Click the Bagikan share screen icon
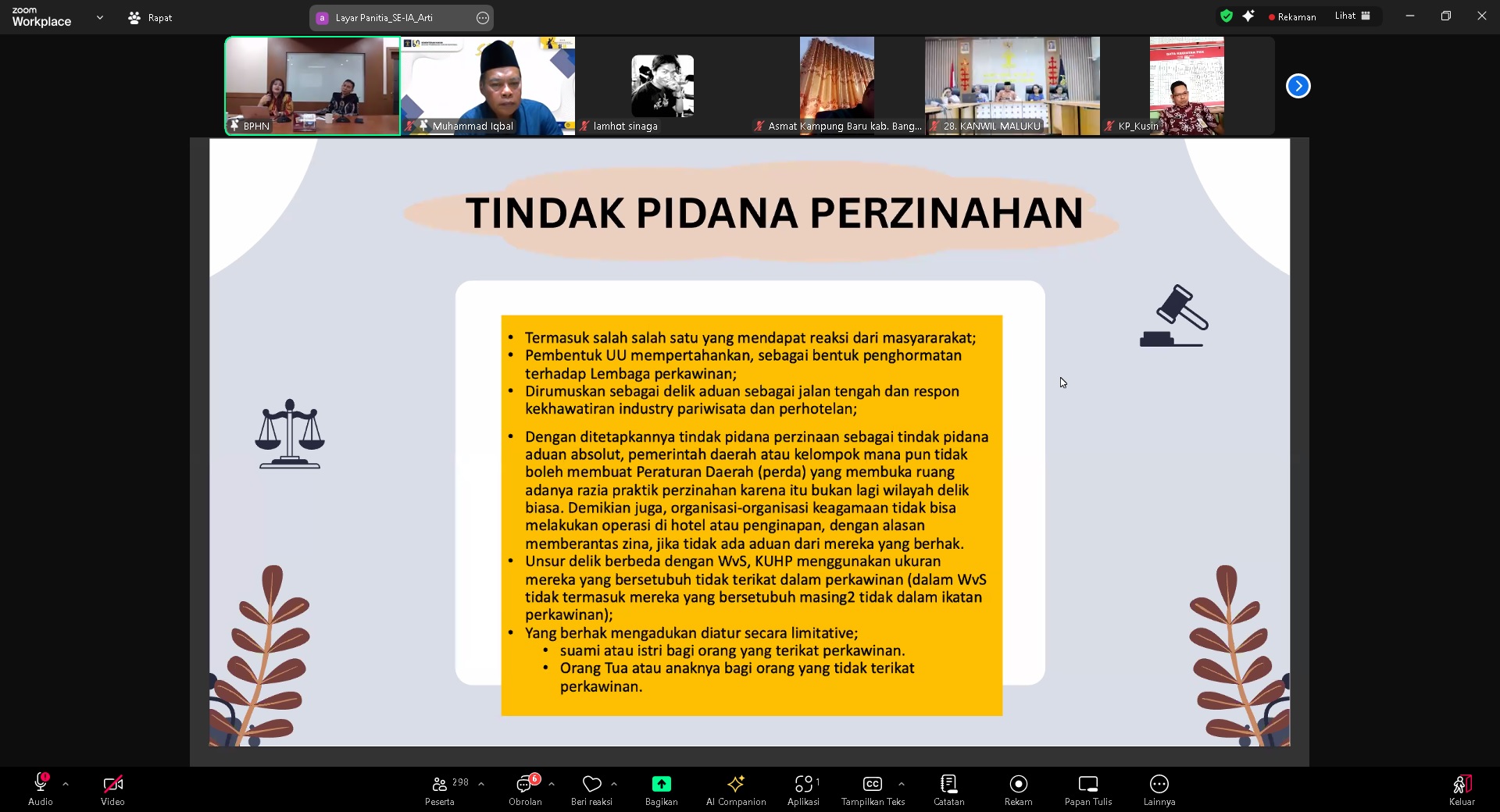This screenshot has height=812, width=1500. coord(661,784)
